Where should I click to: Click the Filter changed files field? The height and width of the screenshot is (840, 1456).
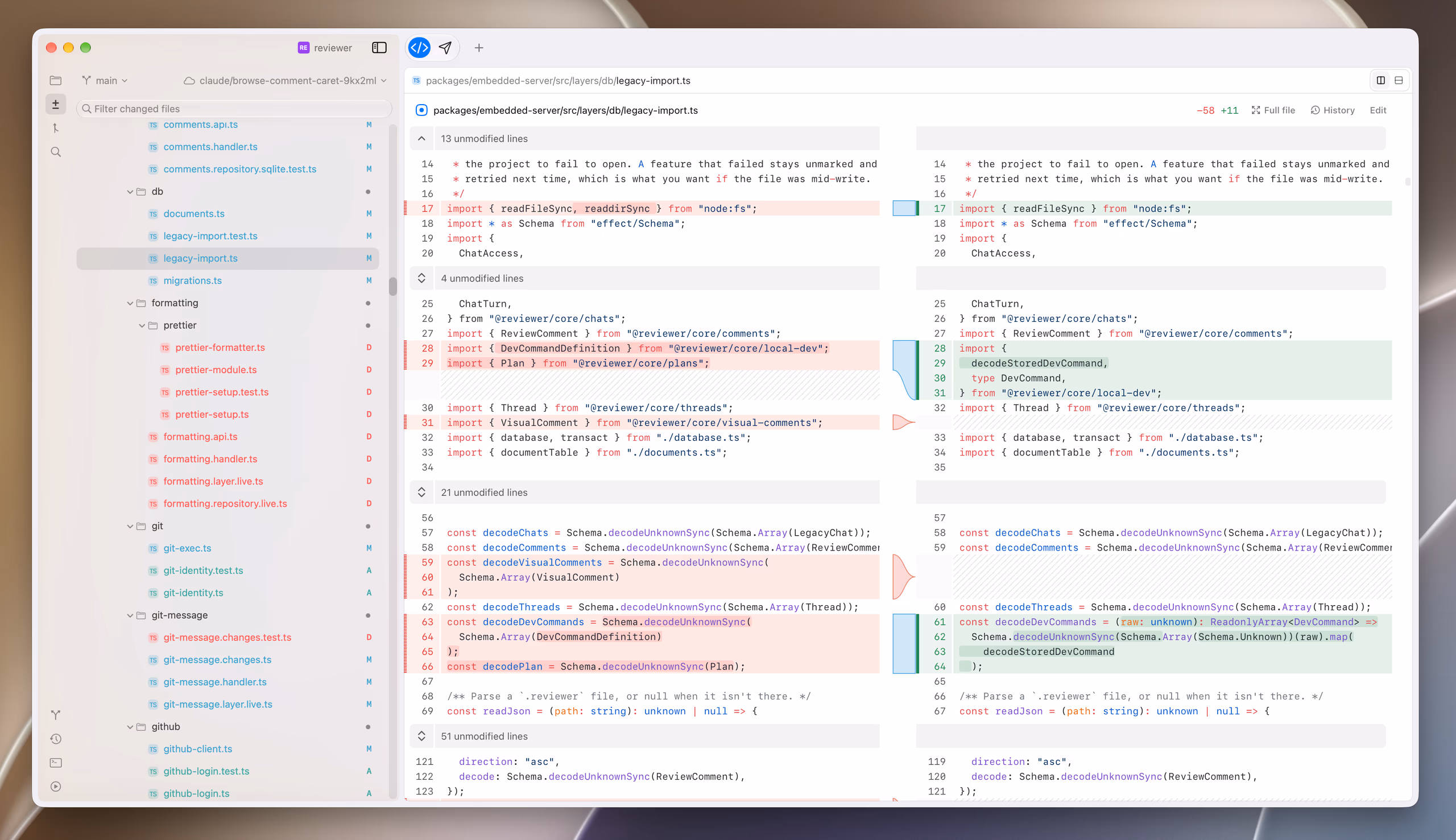tap(234, 109)
